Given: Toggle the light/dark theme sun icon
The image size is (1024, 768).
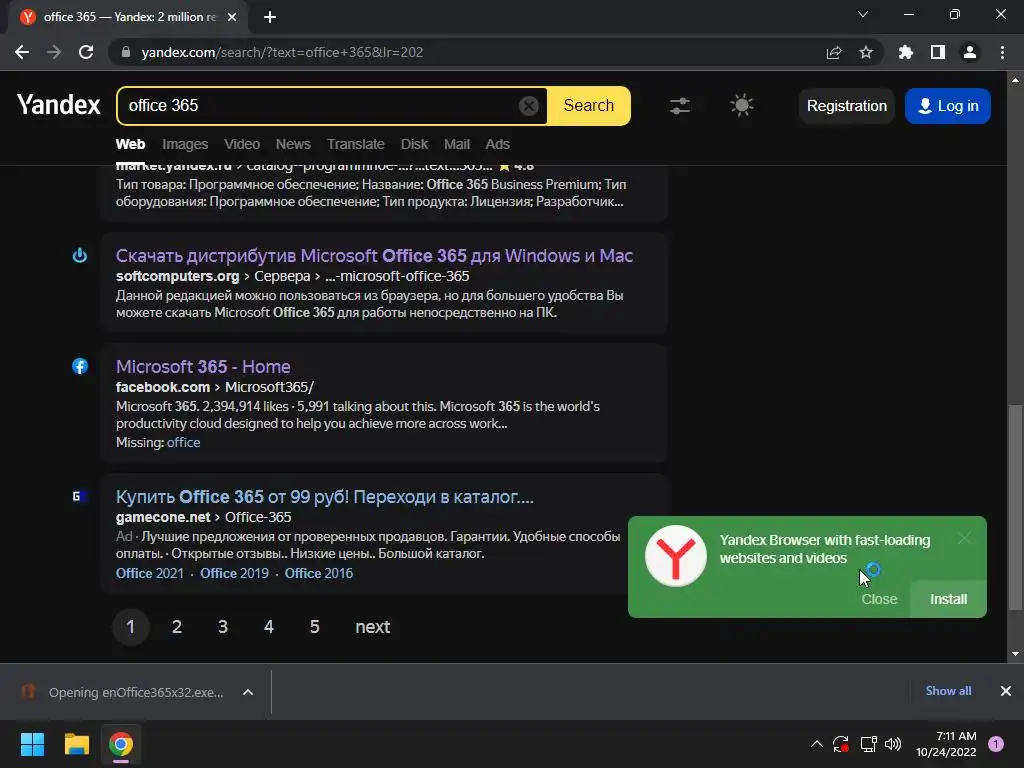Looking at the screenshot, I should click(741, 105).
